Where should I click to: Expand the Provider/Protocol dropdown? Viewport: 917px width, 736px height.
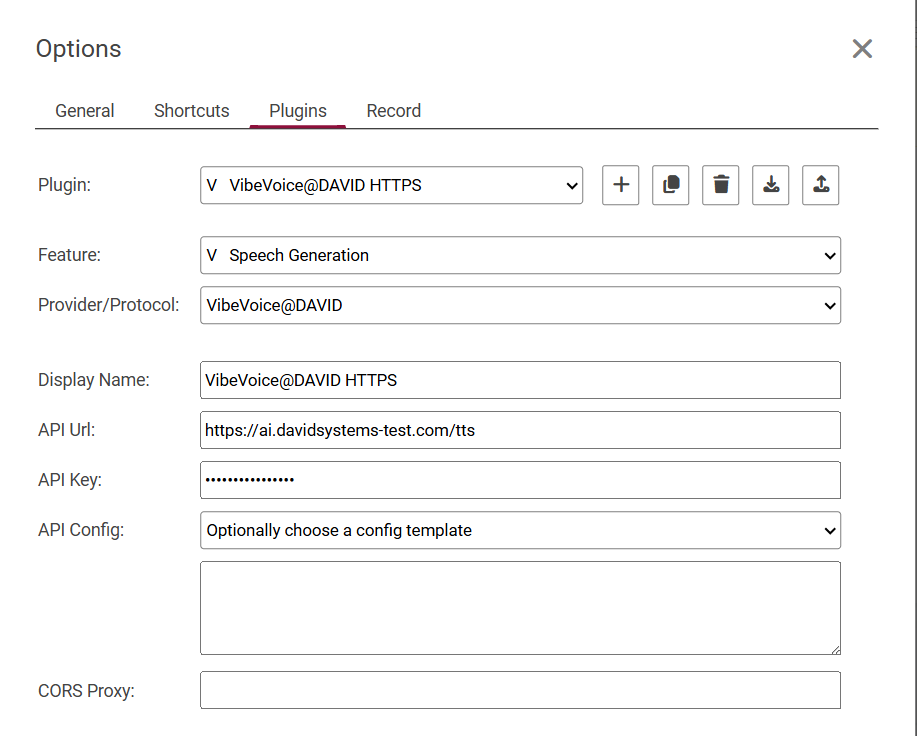(x=520, y=305)
